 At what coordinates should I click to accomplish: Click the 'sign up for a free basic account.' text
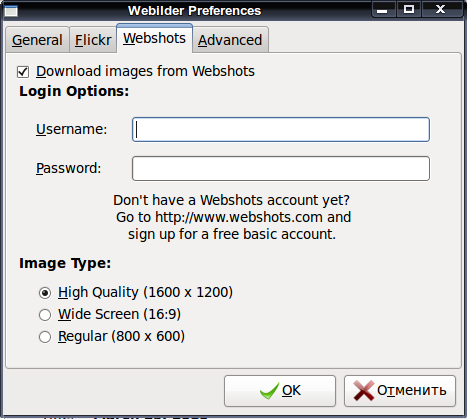coord(232,234)
